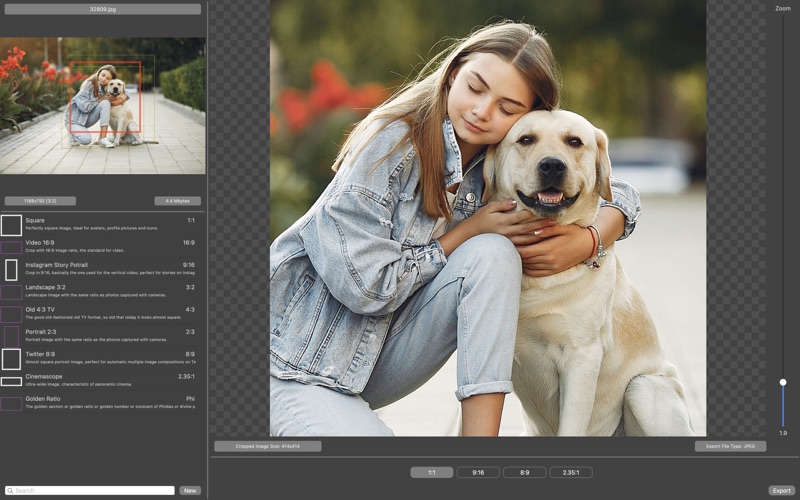Click the cropped girl and dog preview image
800x500 pixels.
(x=488, y=218)
